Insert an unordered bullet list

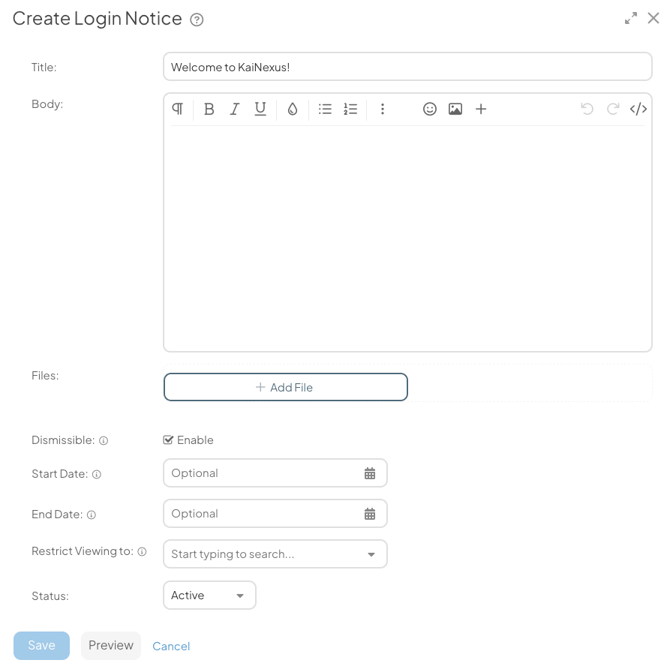coord(325,109)
